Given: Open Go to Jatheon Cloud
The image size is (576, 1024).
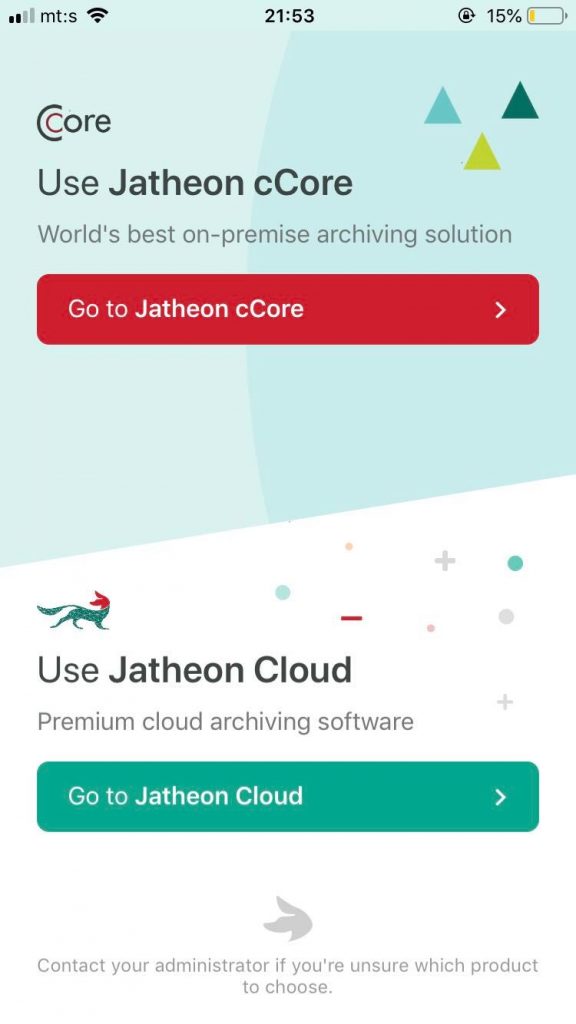Looking at the screenshot, I should (x=288, y=796).
